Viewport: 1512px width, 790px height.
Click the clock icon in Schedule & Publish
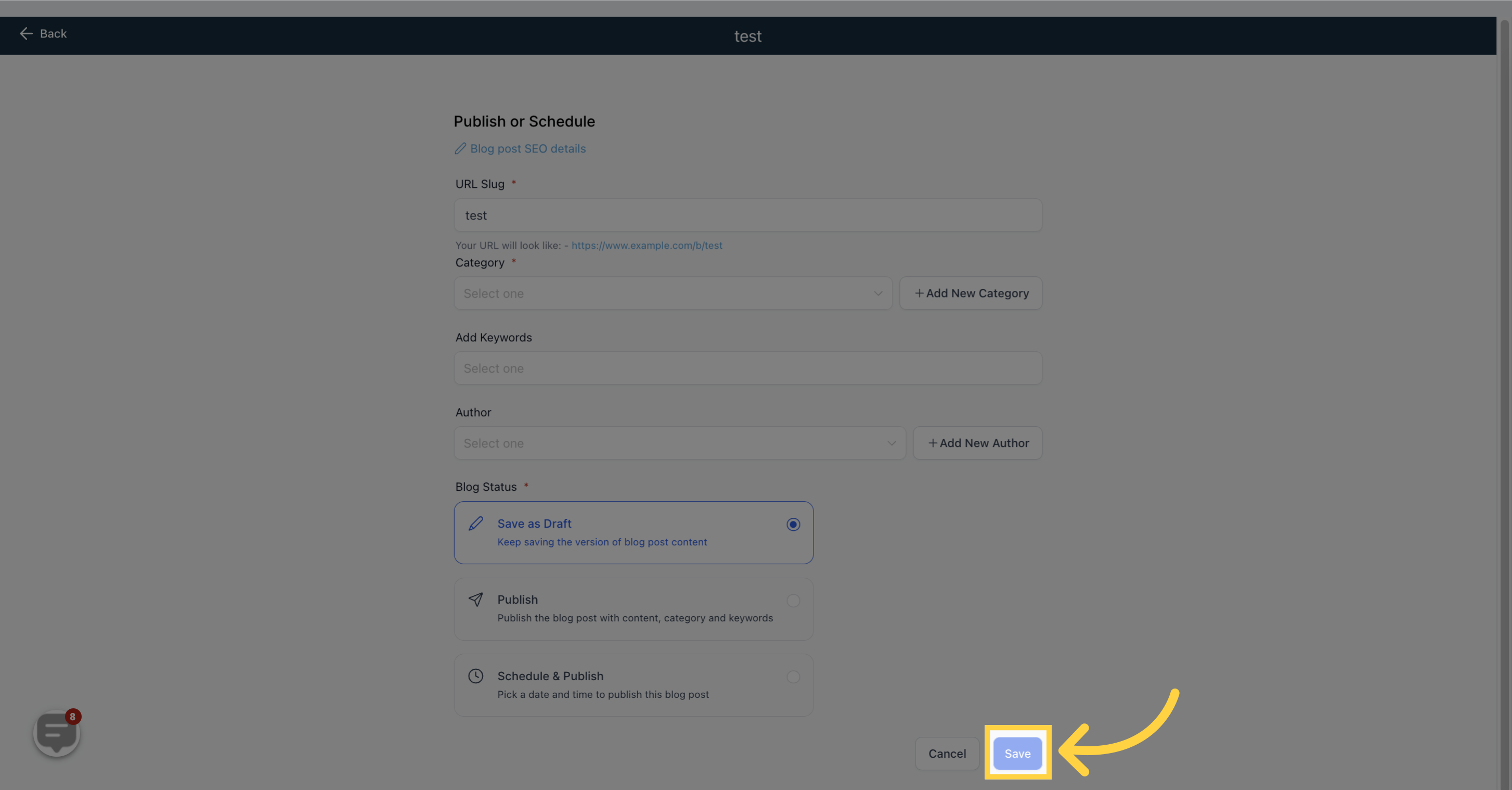coord(476,676)
